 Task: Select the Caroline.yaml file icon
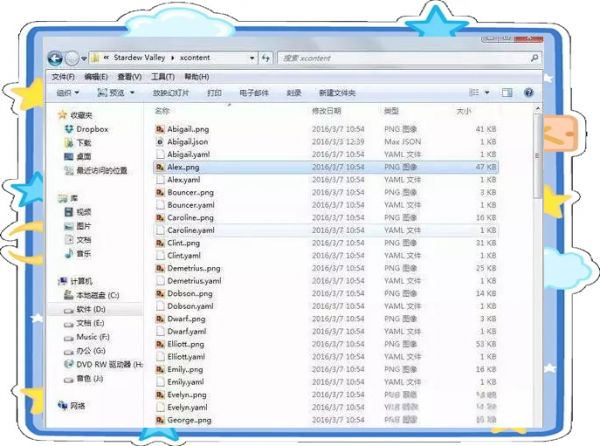pyautogui.click(x=160, y=230)
